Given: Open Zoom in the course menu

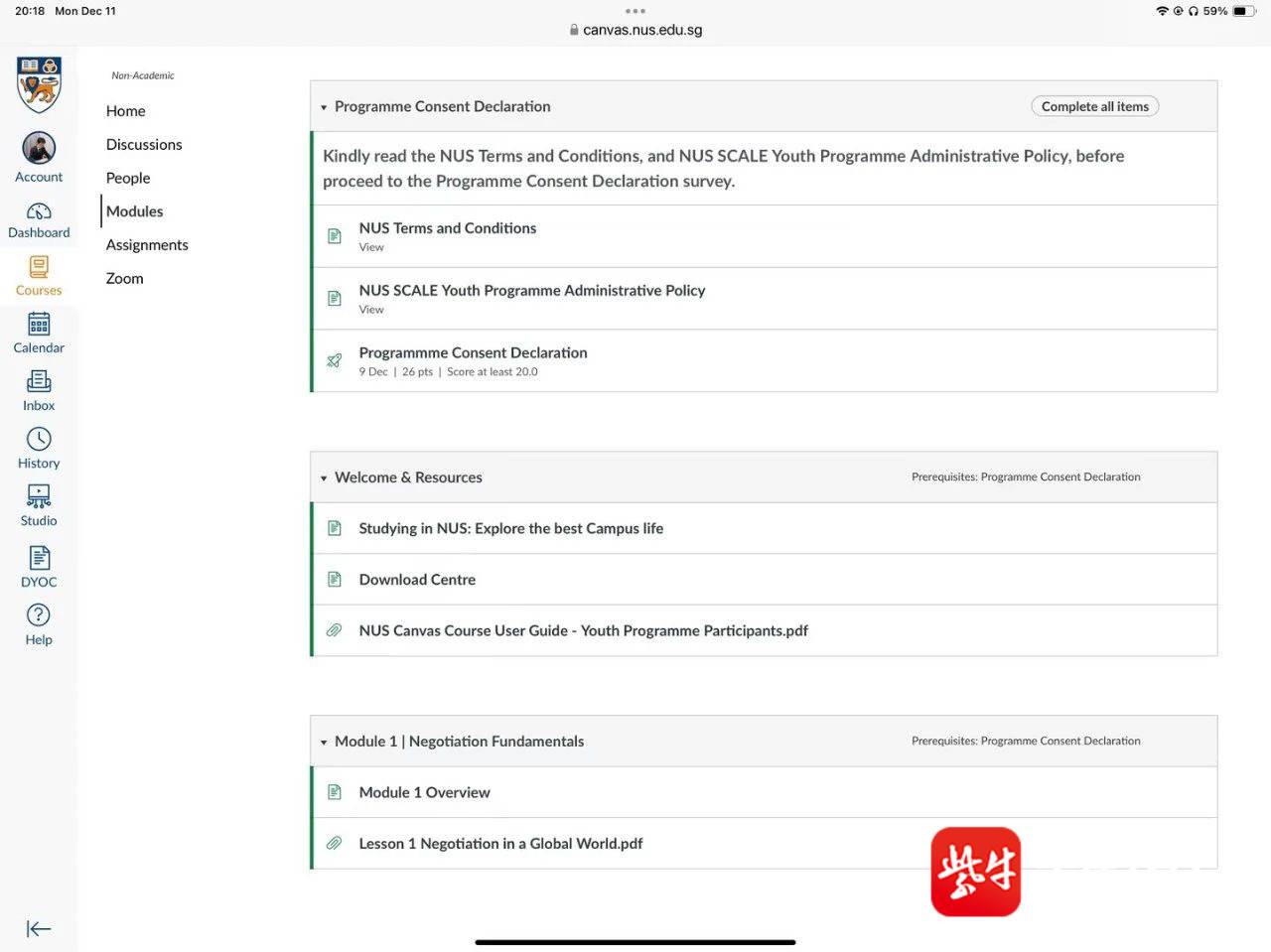Looking at the screenshot, I should coord(125,279).
